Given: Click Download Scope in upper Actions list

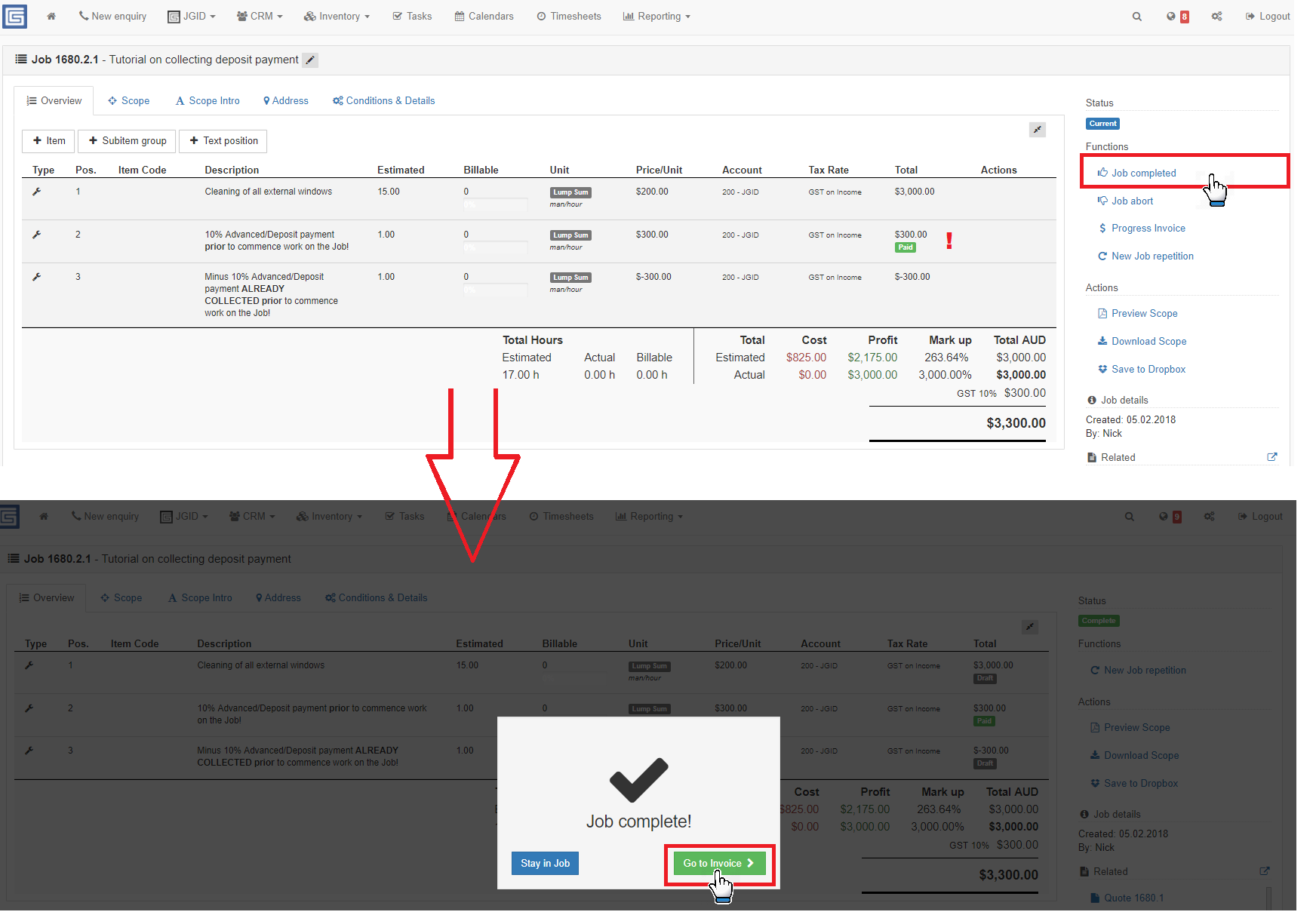Looking at the screenshot, I should [1142, 341].
